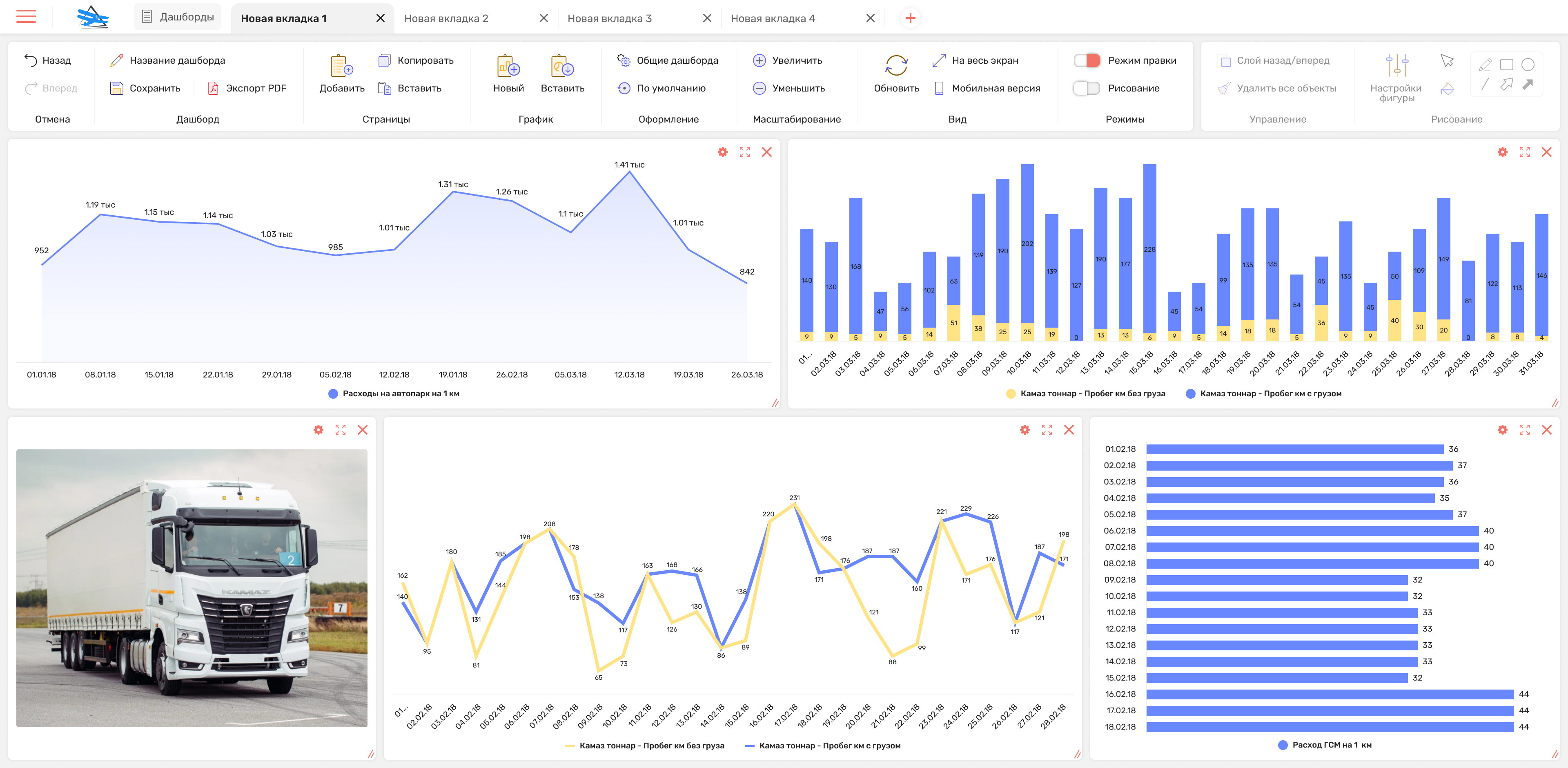Disable the Режим правки edit mode switch

tap(1087, 60)
